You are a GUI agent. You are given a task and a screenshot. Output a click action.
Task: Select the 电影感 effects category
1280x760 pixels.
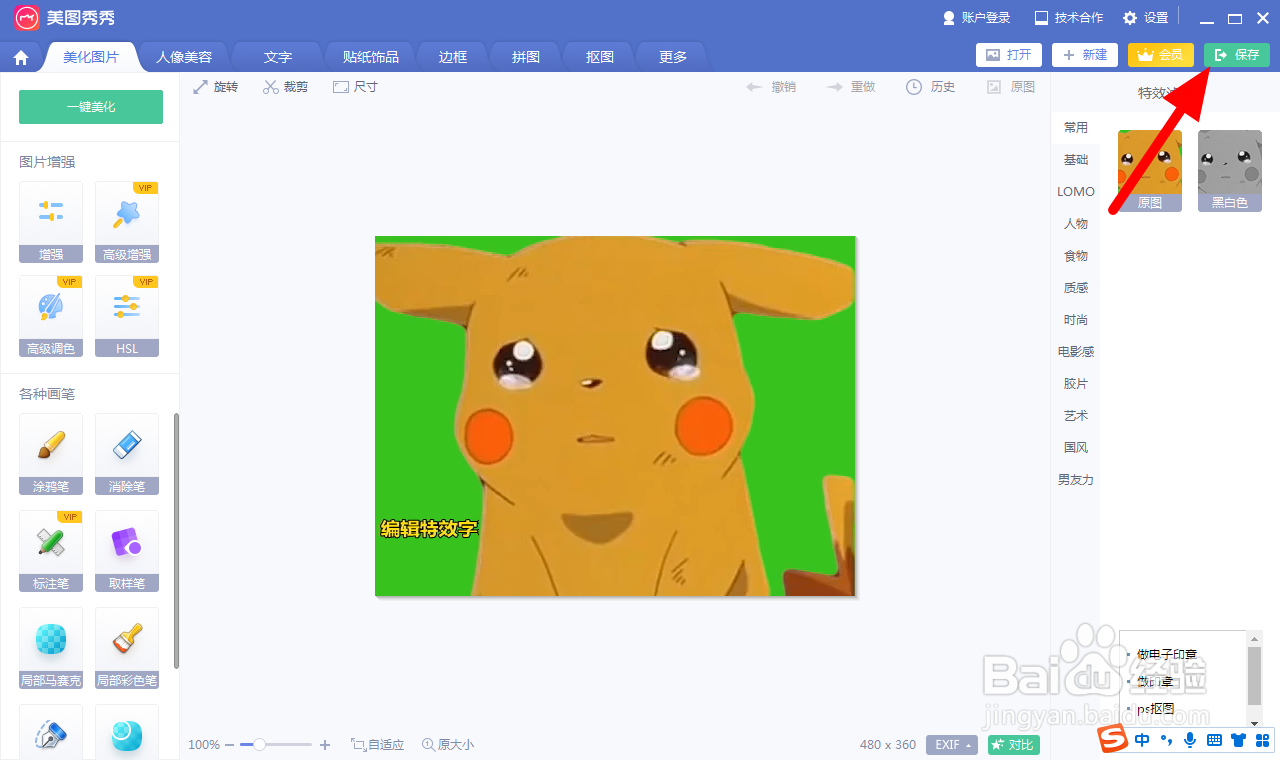(1076, 352)
